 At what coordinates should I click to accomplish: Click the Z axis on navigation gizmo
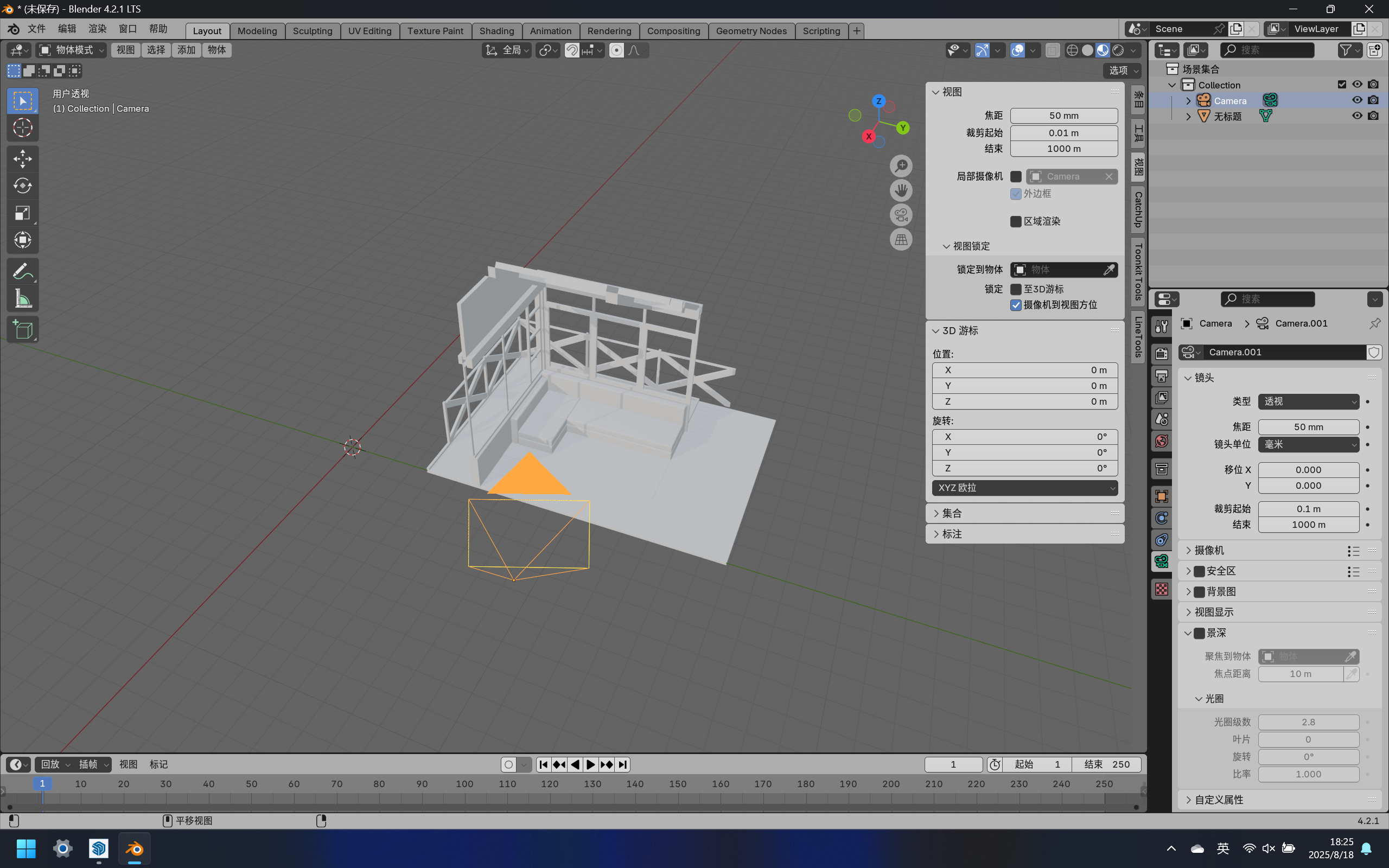878,101
